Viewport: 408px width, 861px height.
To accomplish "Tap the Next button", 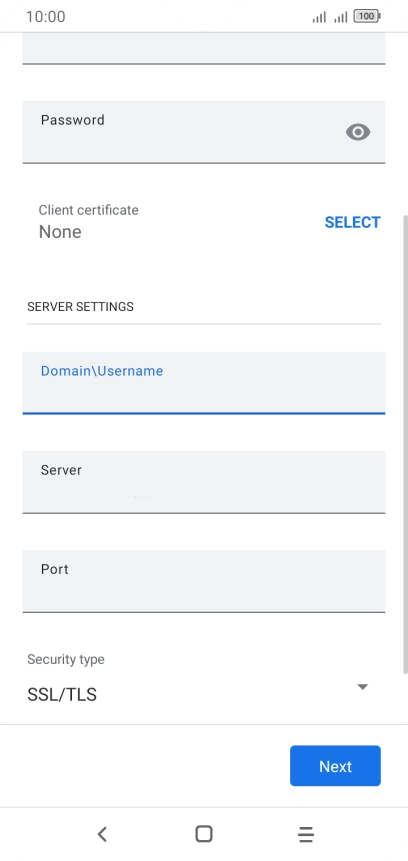I will click(335, 766).
